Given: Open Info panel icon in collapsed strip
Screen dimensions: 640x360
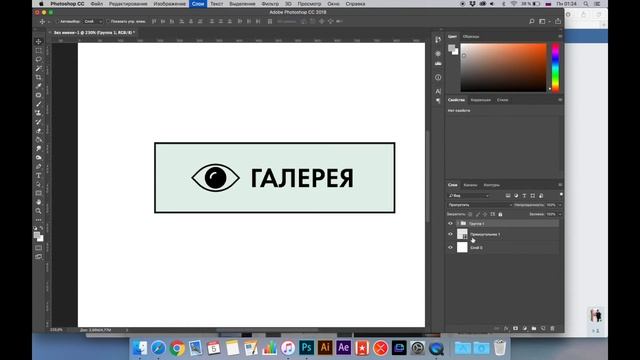Looking at the screenshot, I should click(438, 77).
